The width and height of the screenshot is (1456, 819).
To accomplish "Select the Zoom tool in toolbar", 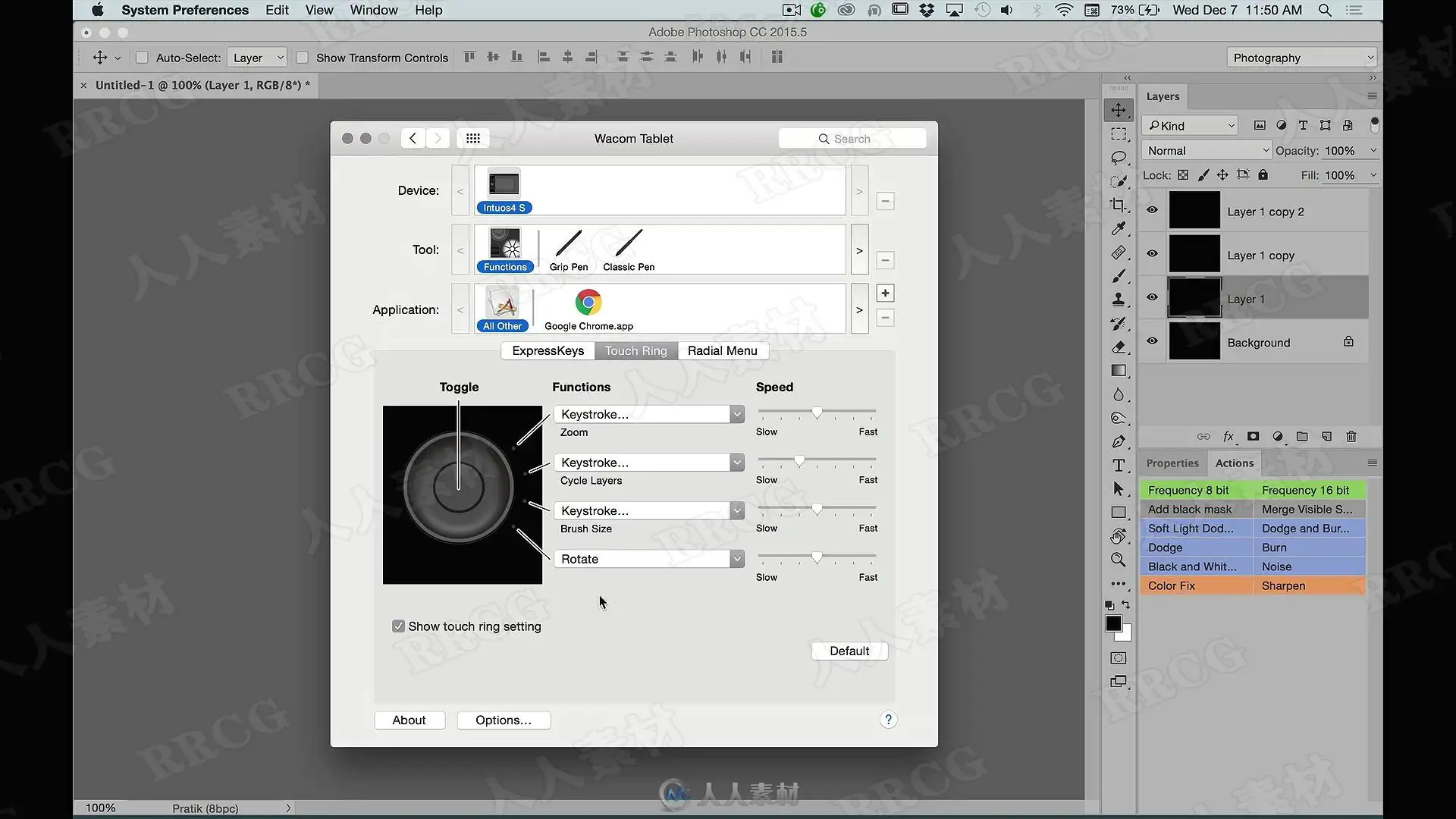I will [x=1119, y=560].
